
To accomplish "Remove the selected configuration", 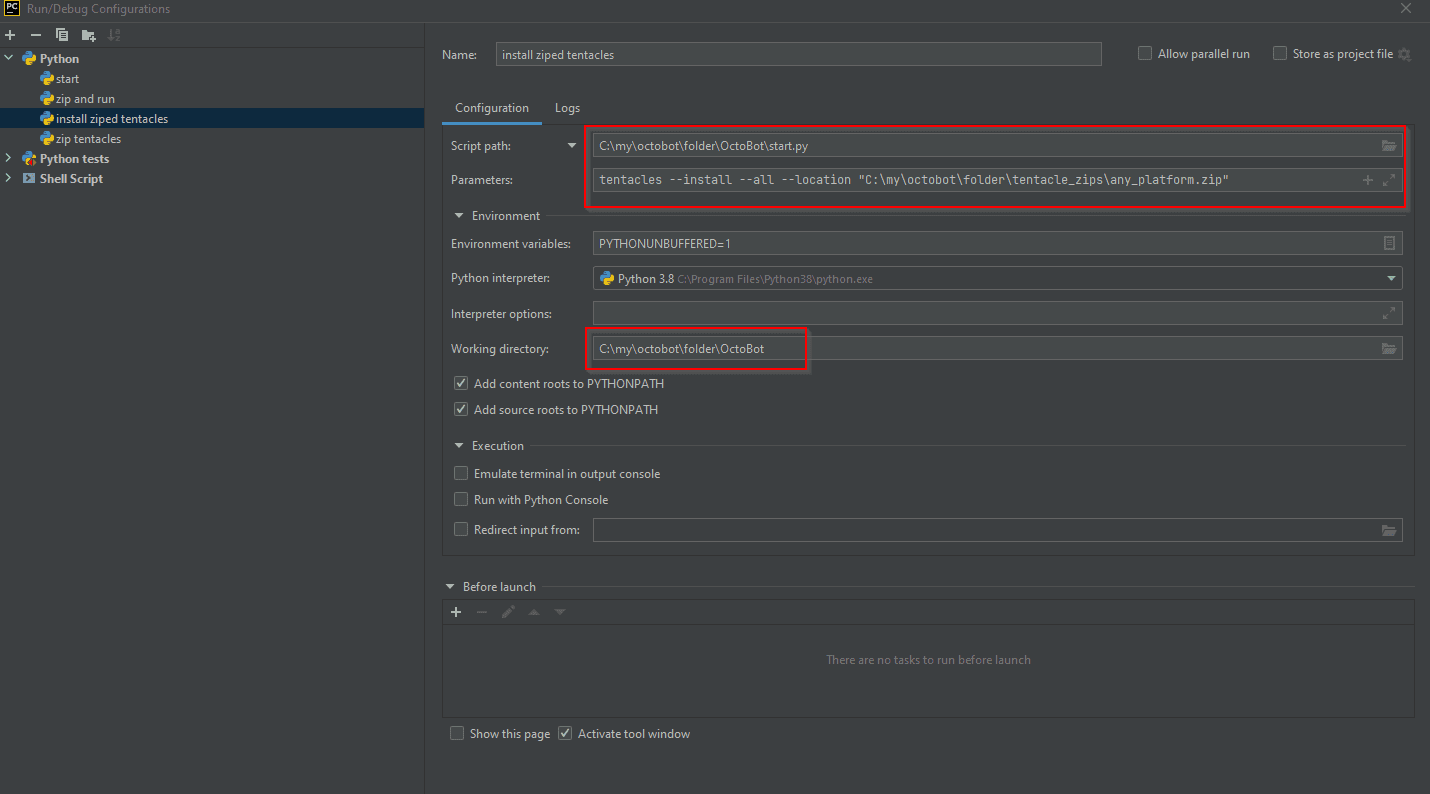I will point(36,35).
